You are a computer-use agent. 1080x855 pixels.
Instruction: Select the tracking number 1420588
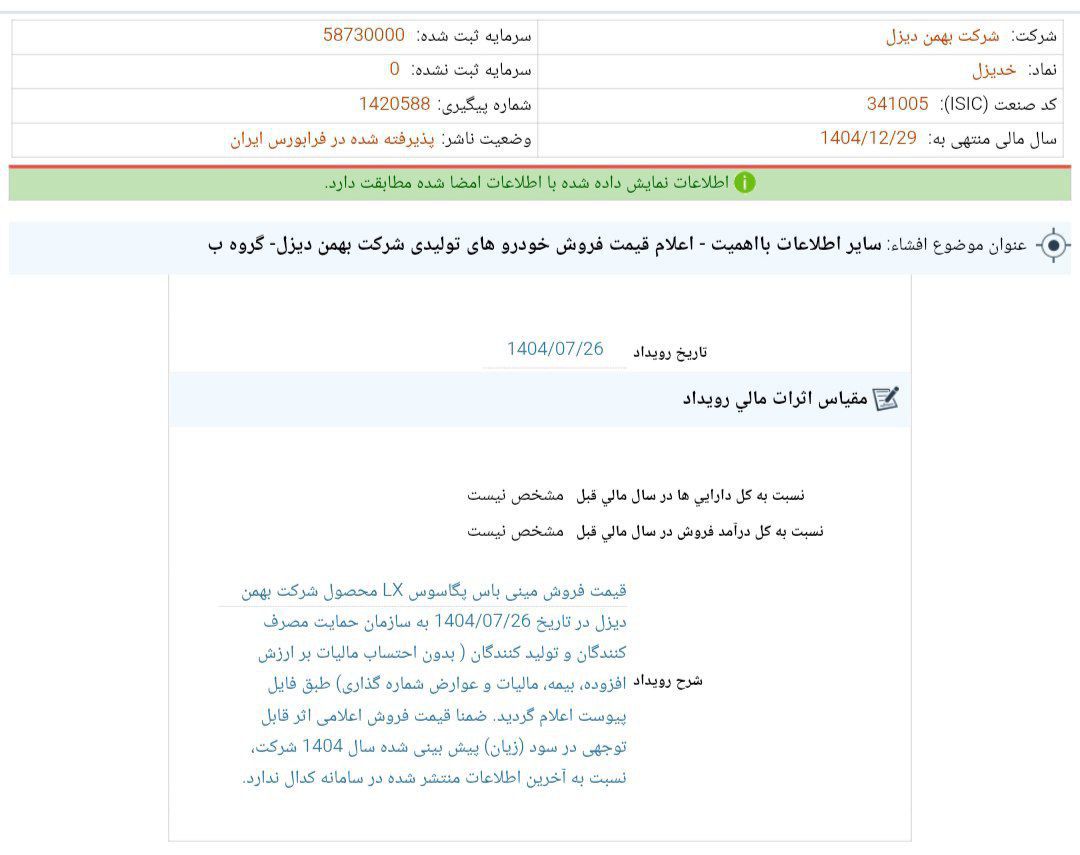click(394, 104)
